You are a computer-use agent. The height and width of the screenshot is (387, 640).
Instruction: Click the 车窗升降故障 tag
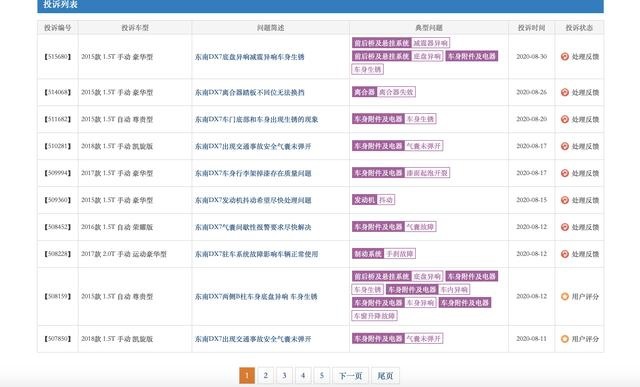pyautogui.click(x=374, y=316)
